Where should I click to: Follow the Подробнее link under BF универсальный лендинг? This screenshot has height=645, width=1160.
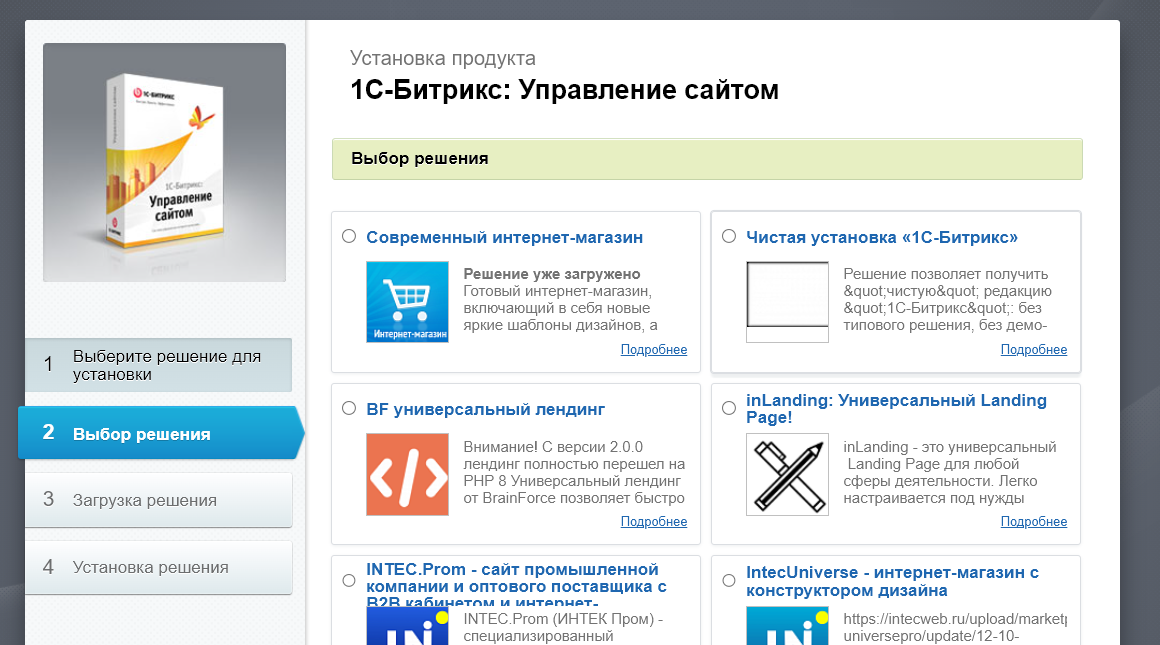(x=654, y=521)
